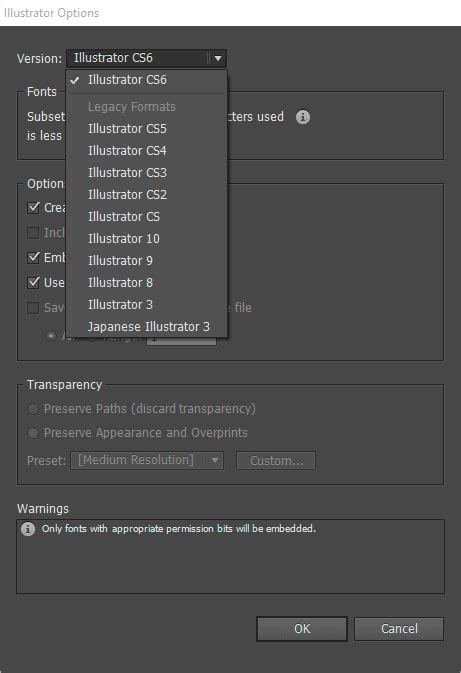Click the font embedding warning text

point(179,529)
